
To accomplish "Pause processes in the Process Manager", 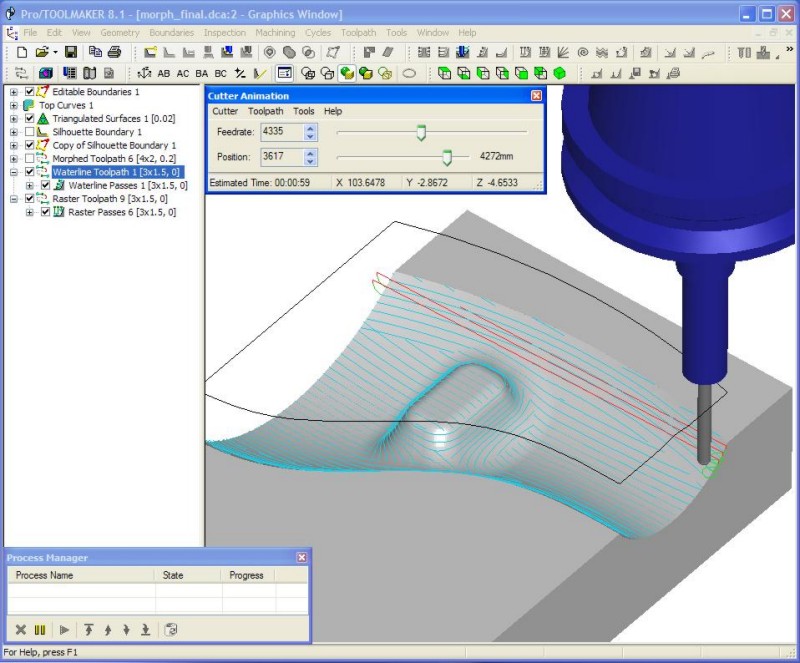I will click(40, 630).
